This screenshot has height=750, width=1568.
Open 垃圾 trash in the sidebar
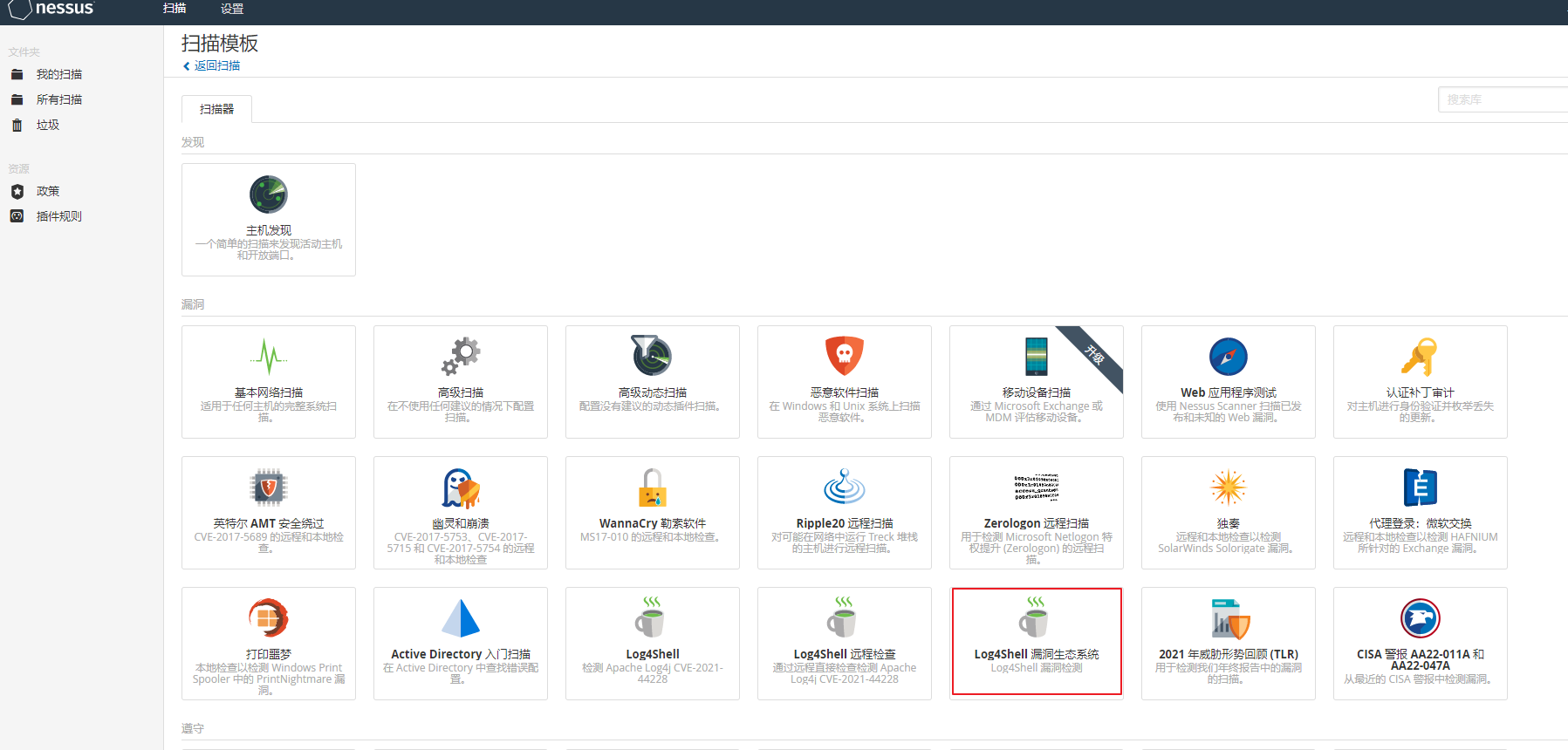pyautogui.click(x=48, y=125)
